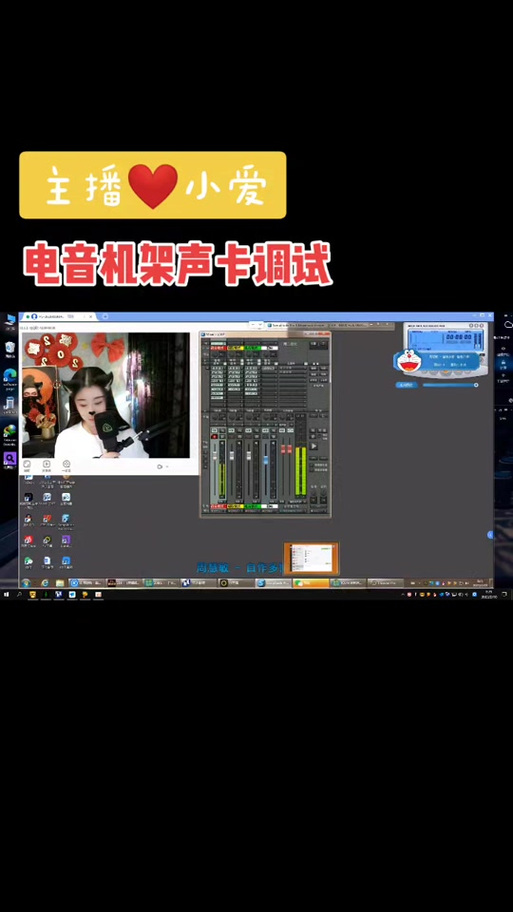Click the orange-framed window thumbnail preview

point(311,559)
